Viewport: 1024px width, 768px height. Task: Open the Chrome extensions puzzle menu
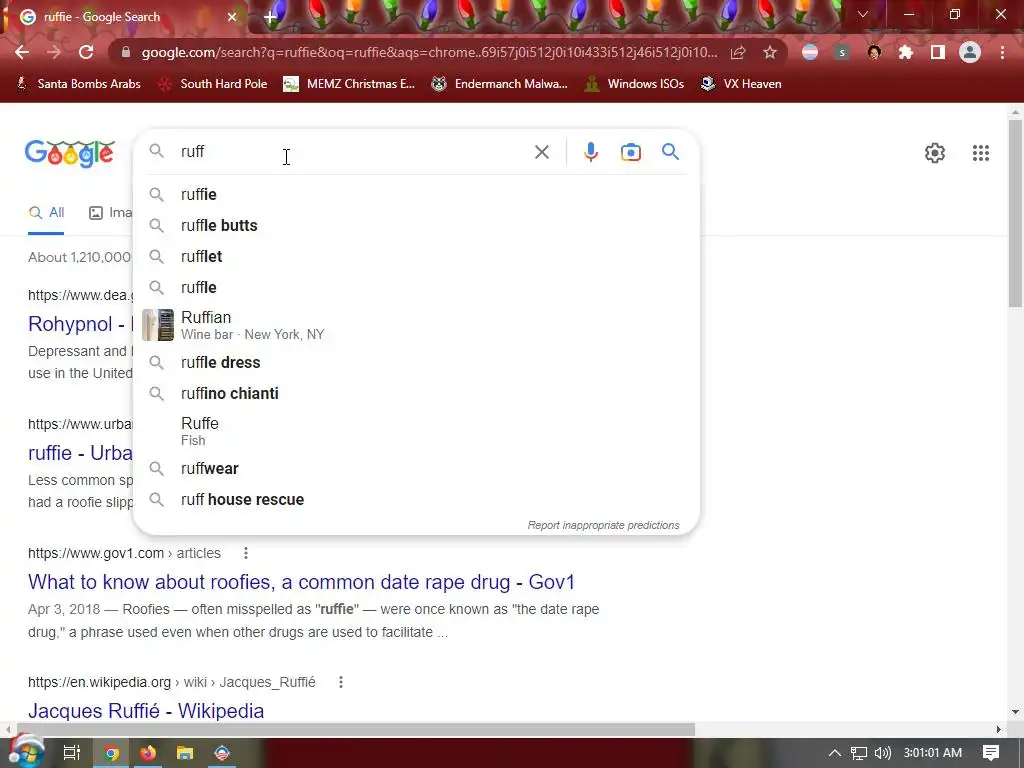point(906,52)
